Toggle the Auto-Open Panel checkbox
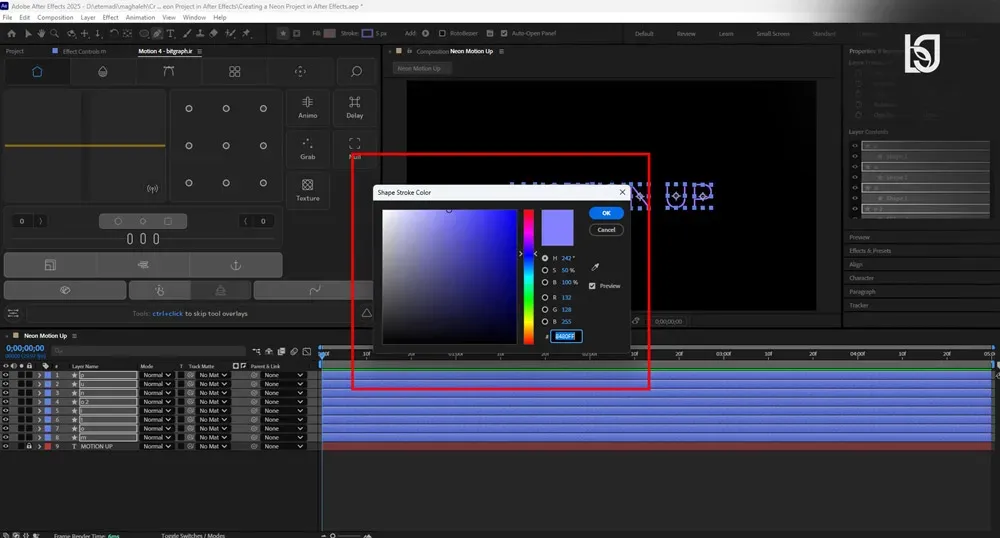Screen dimensions: 1000x538 pos(504,33)
